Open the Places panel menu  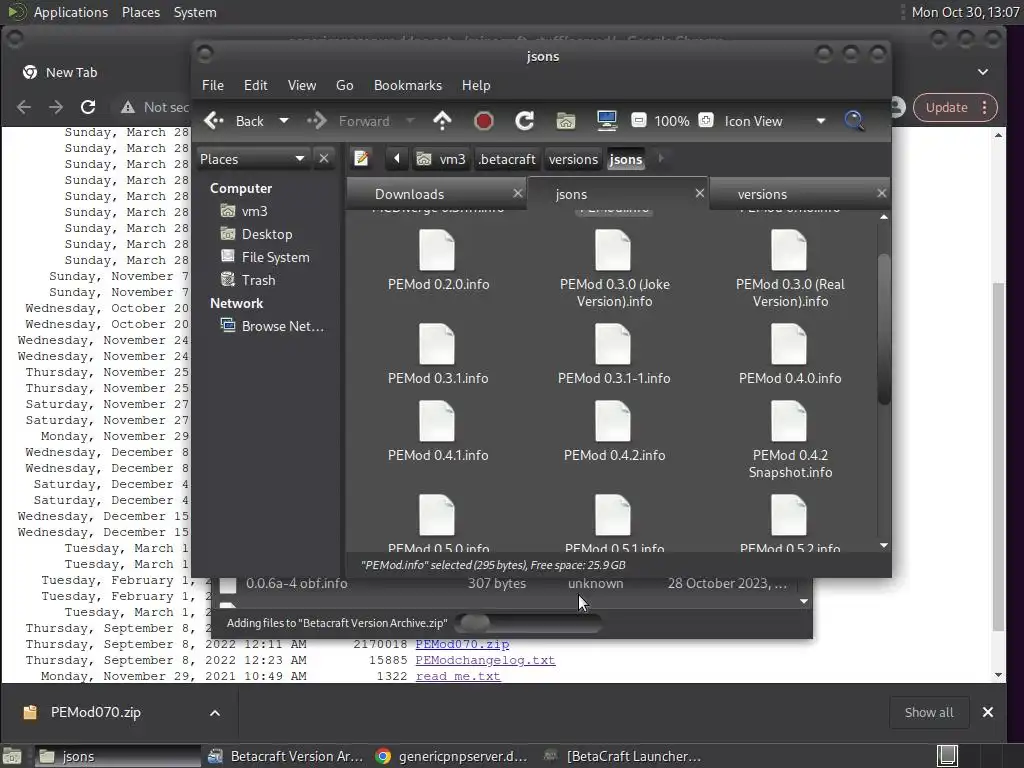pyautogui.click(x=140, y=12)
